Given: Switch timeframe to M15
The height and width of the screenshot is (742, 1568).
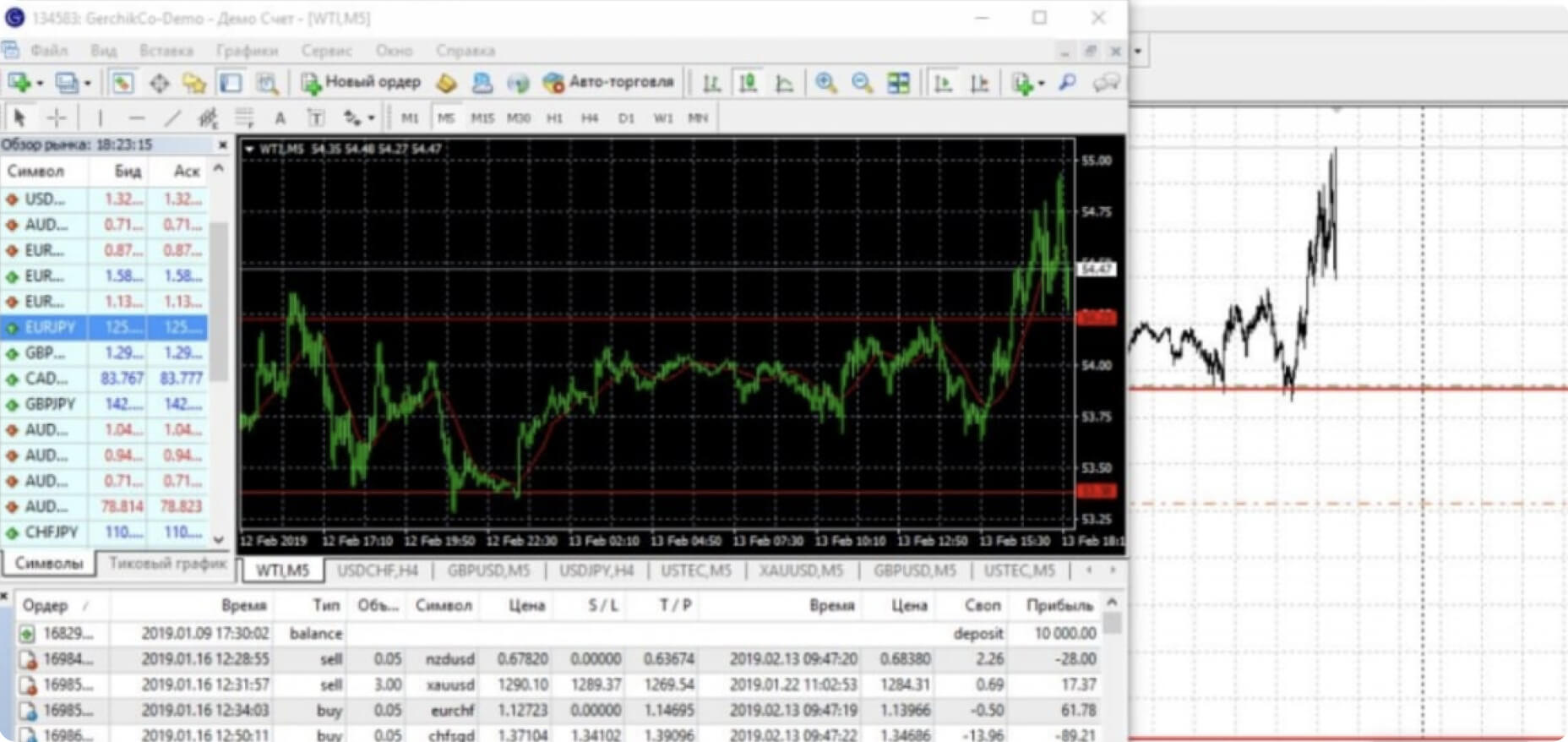Looking at the screenshot, I should (482, 118).
